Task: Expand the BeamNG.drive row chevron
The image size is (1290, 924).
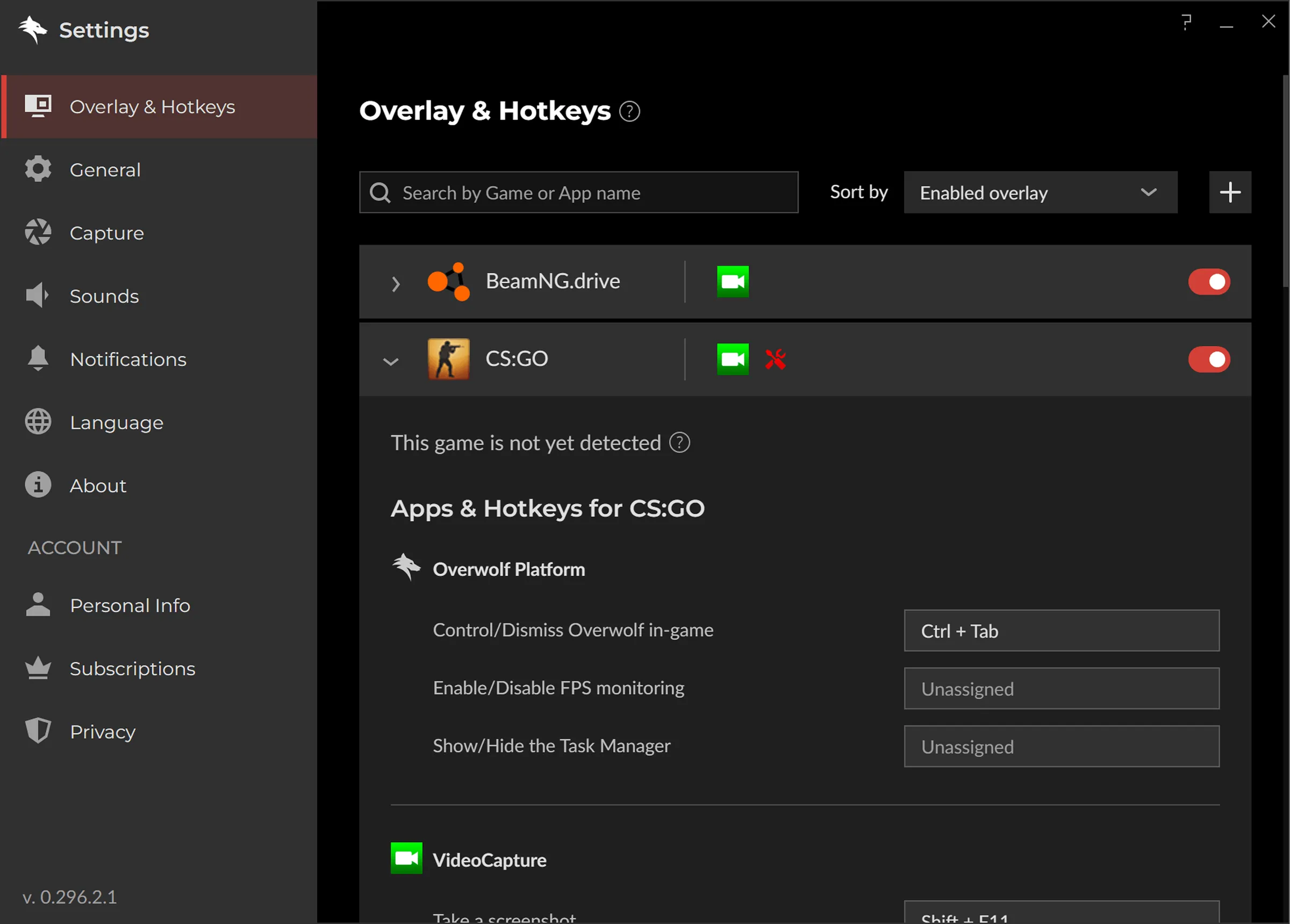Action: point(396,283)
